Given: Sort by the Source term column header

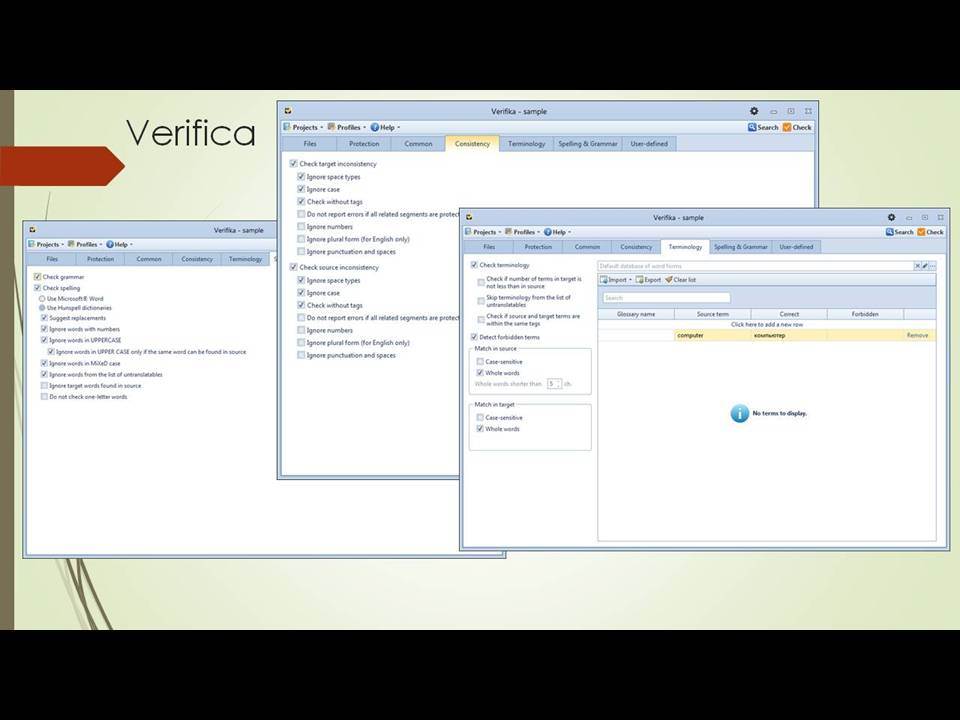Looking at the screenshot, I should (x=713, y=314).
